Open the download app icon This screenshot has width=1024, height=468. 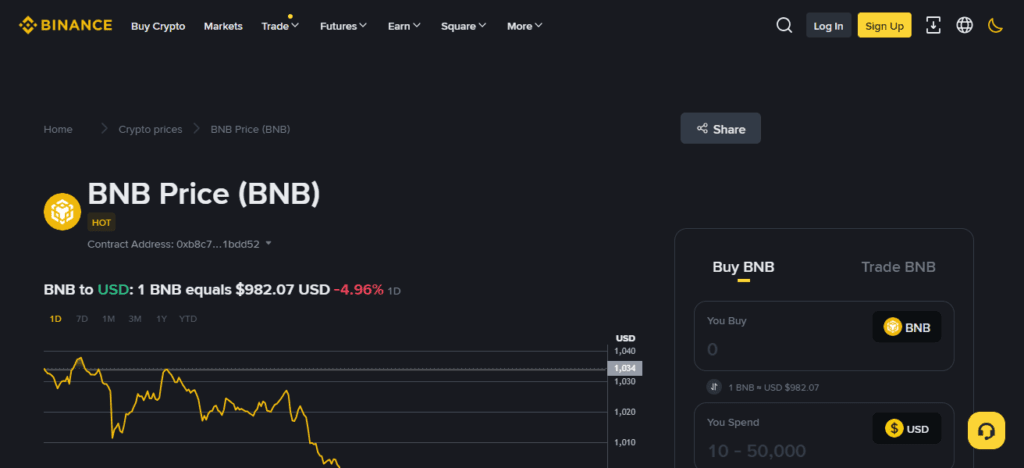point(933,26)
